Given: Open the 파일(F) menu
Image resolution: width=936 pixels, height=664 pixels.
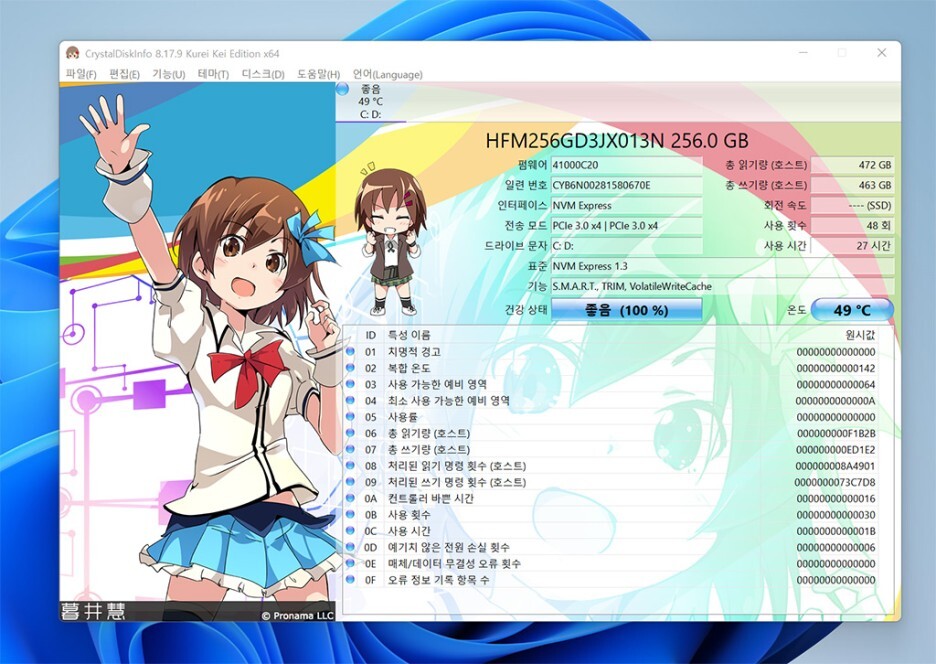Looking at the screenshot, I should point(81,74).
